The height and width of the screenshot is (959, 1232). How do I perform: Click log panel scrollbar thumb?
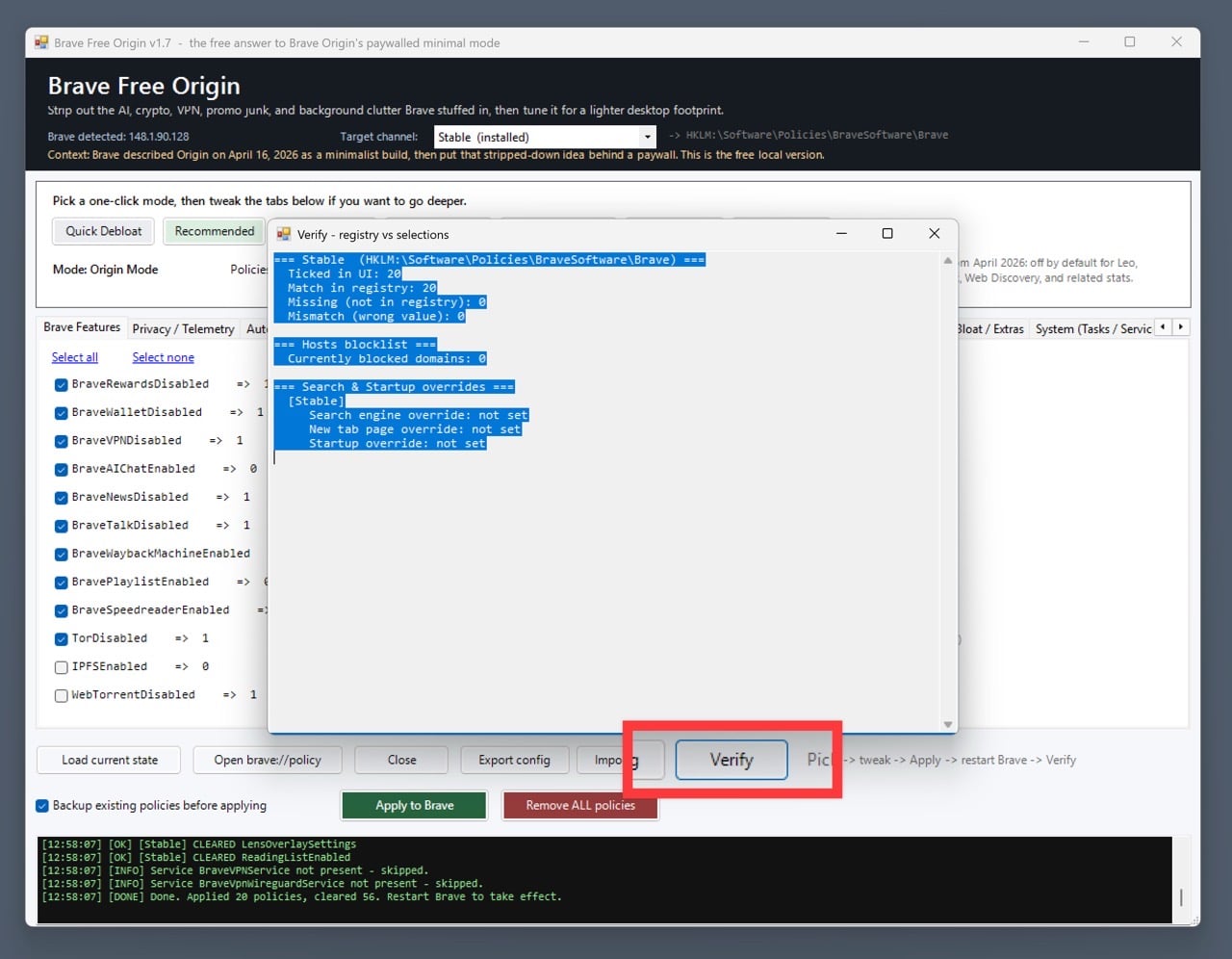click(x=1181, y=896)
